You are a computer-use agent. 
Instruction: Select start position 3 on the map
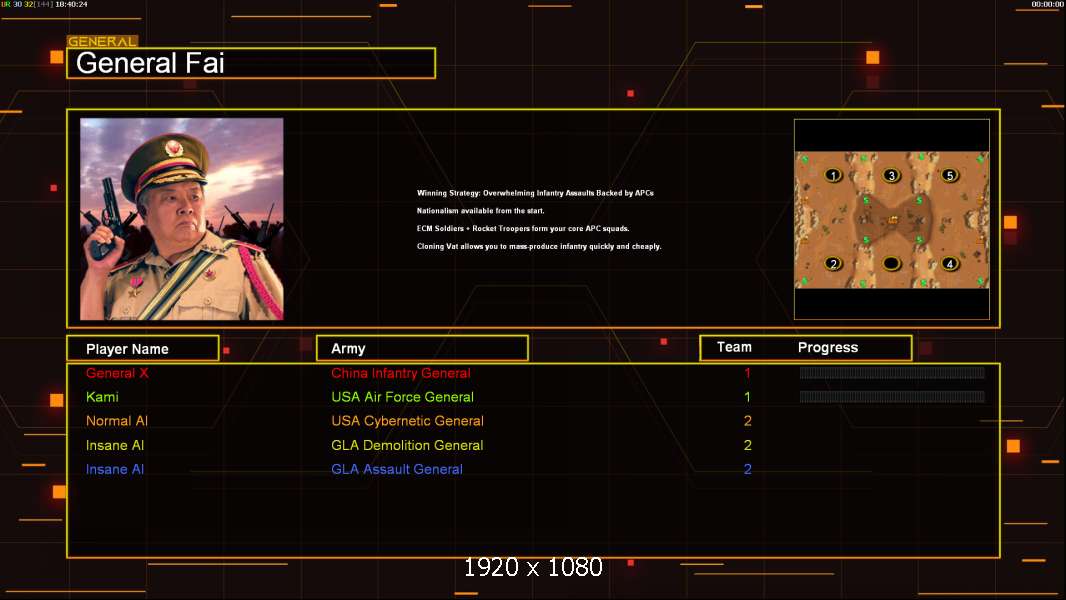click(891, 175)
